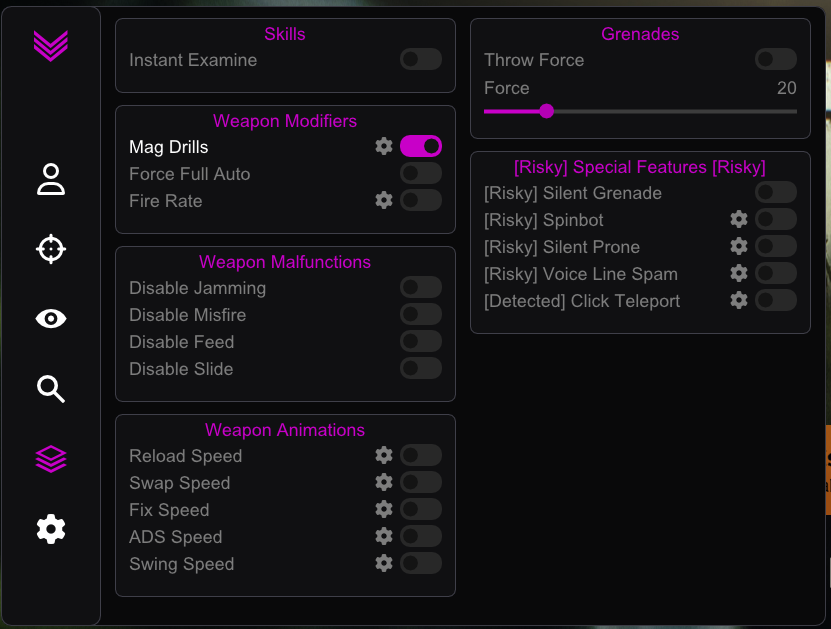Screen dimensions: 831x629
Task: Turn off the Mag Drills toggle
Action: 421,146
